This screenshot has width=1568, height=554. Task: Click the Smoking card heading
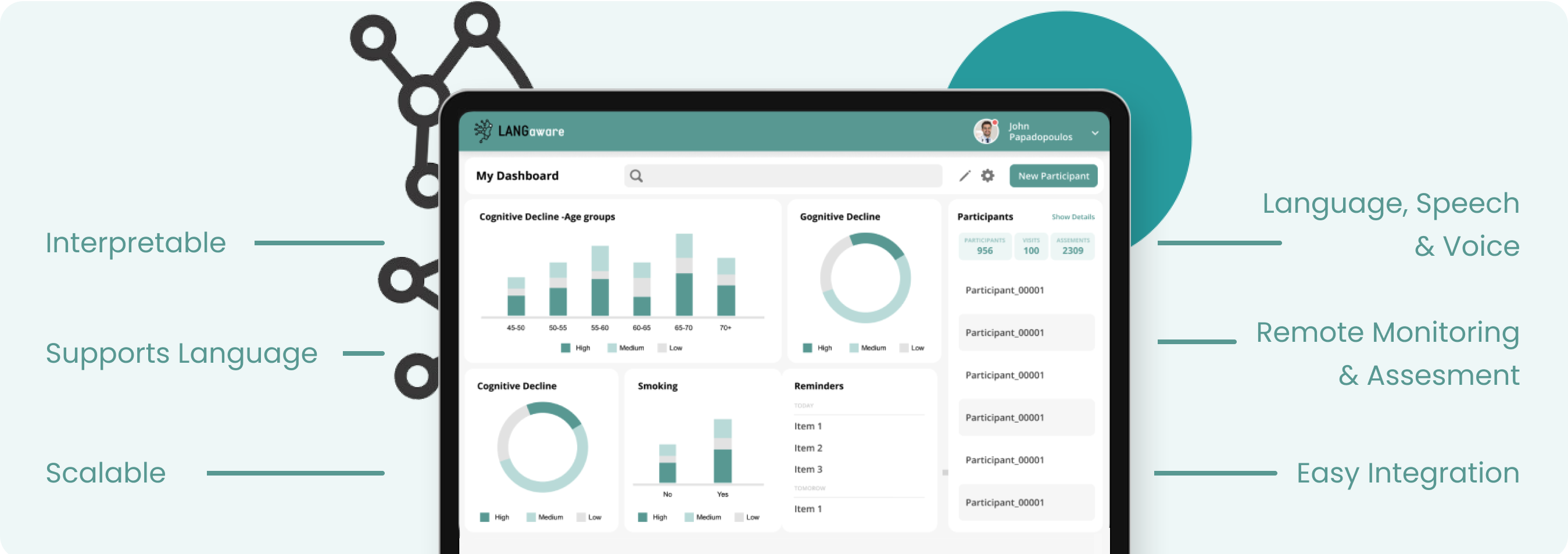[657, 386]
